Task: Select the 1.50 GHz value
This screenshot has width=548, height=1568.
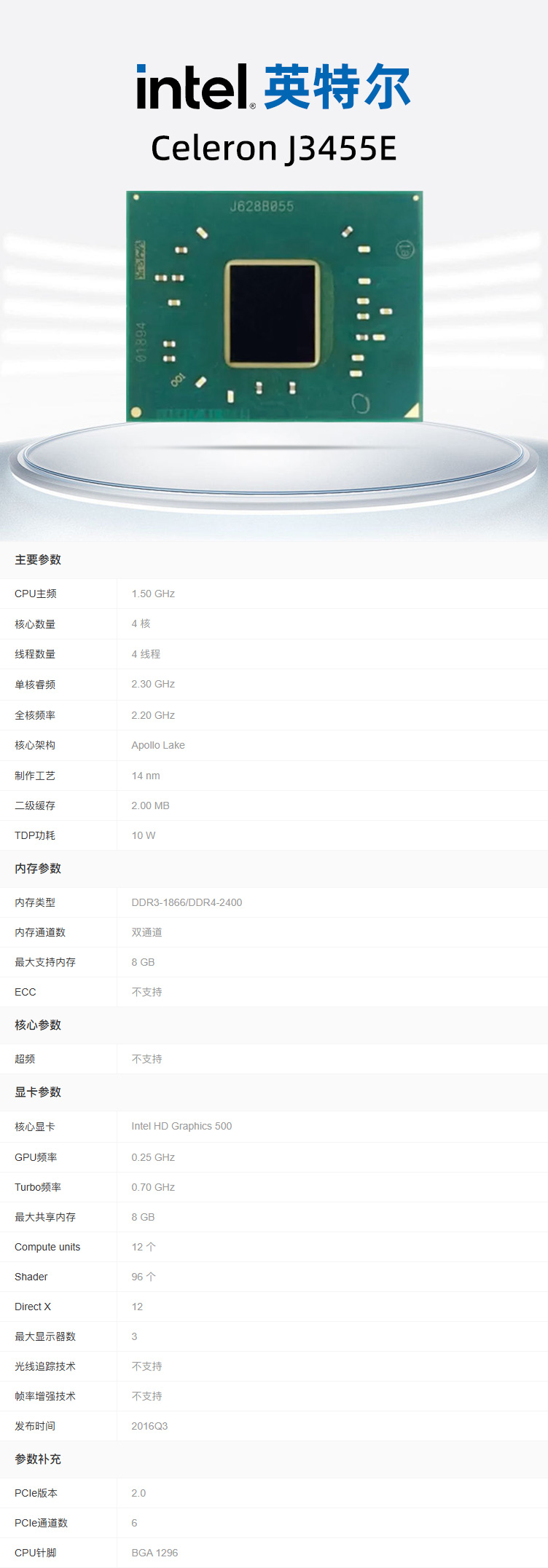Action: click(153, 594)
